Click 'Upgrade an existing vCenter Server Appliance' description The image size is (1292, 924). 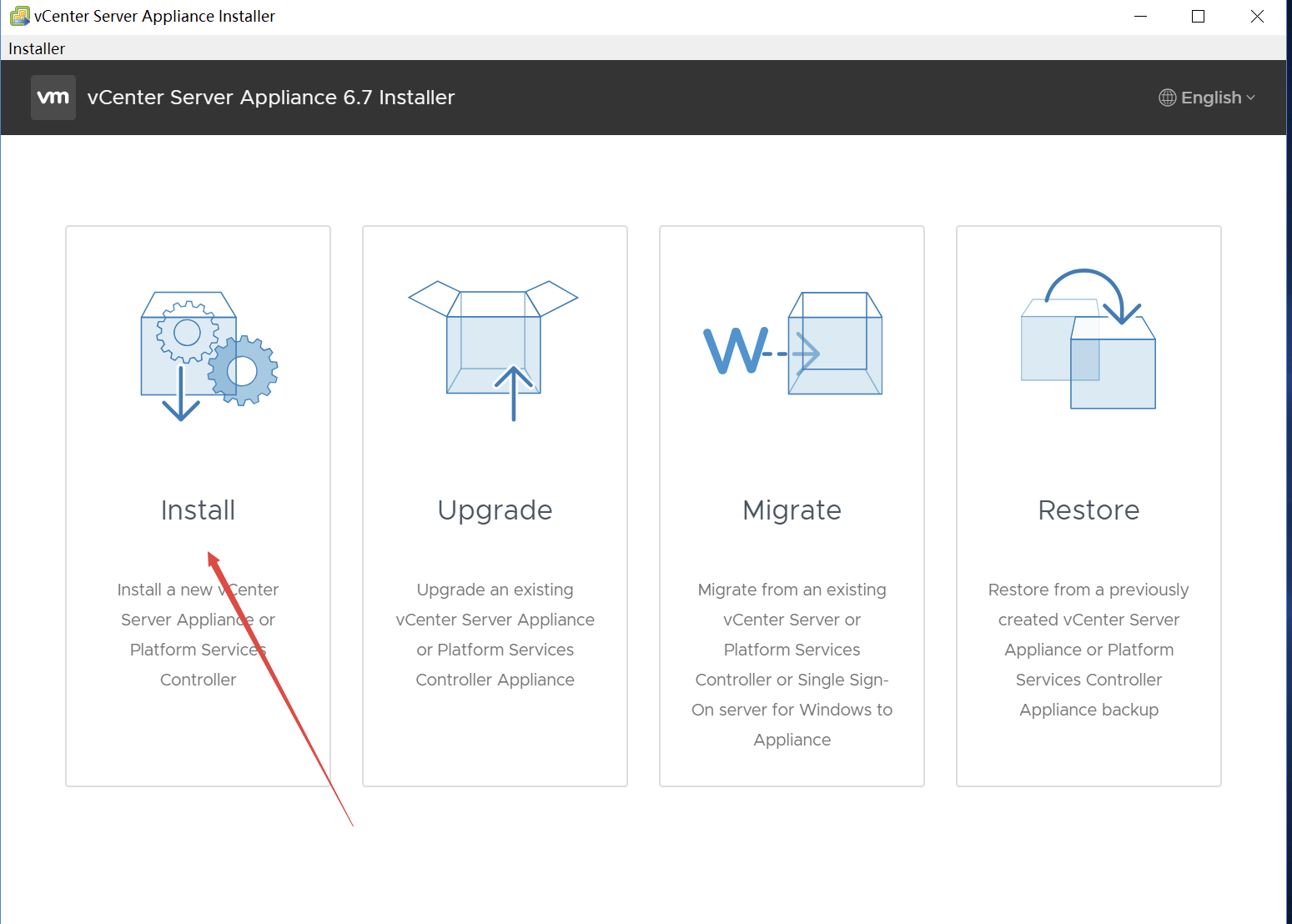pos(495,635)
